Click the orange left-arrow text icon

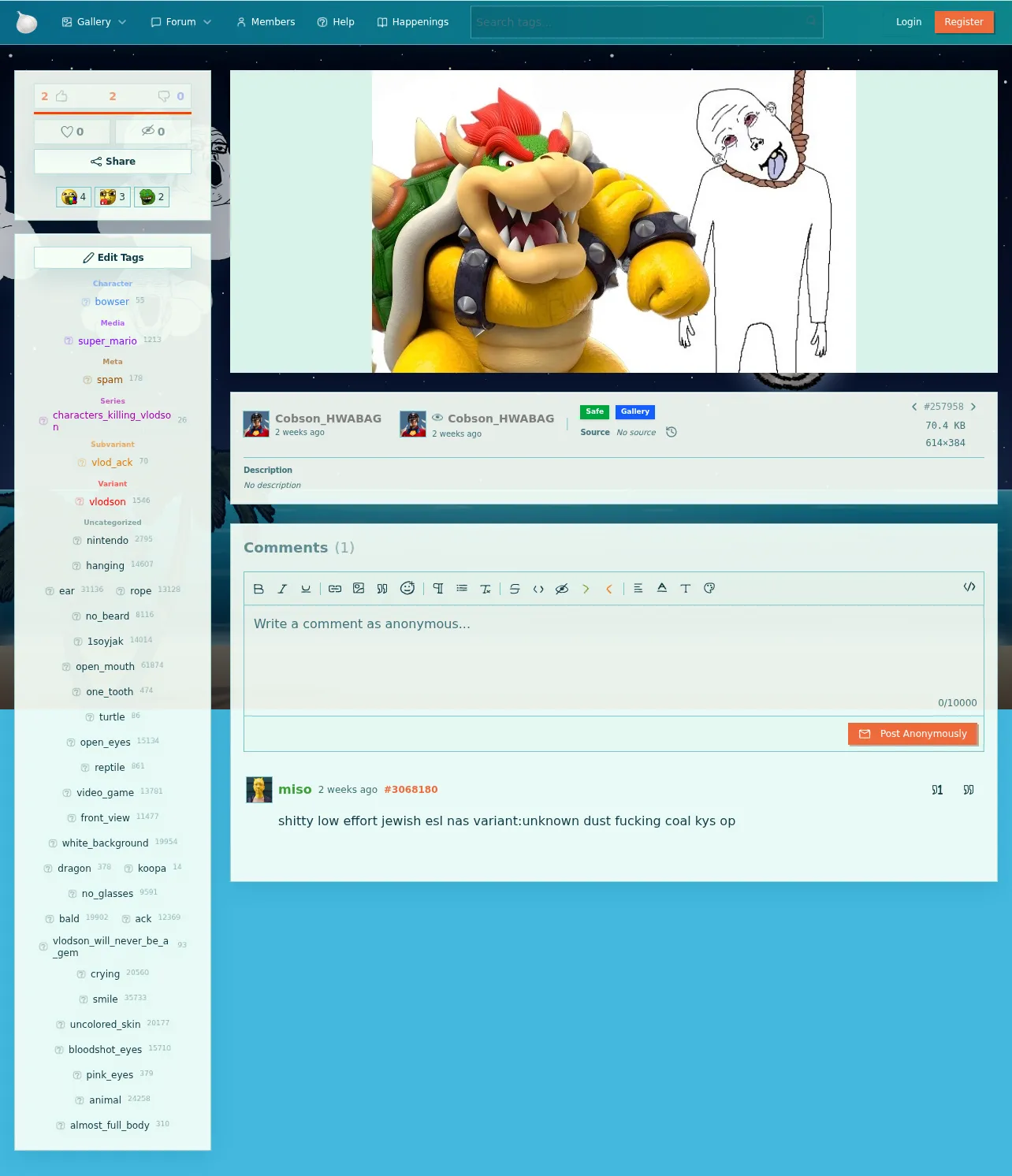609,589
